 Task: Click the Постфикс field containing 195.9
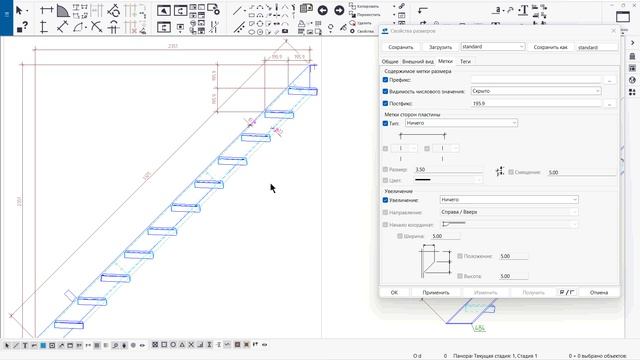click(536, 104)
